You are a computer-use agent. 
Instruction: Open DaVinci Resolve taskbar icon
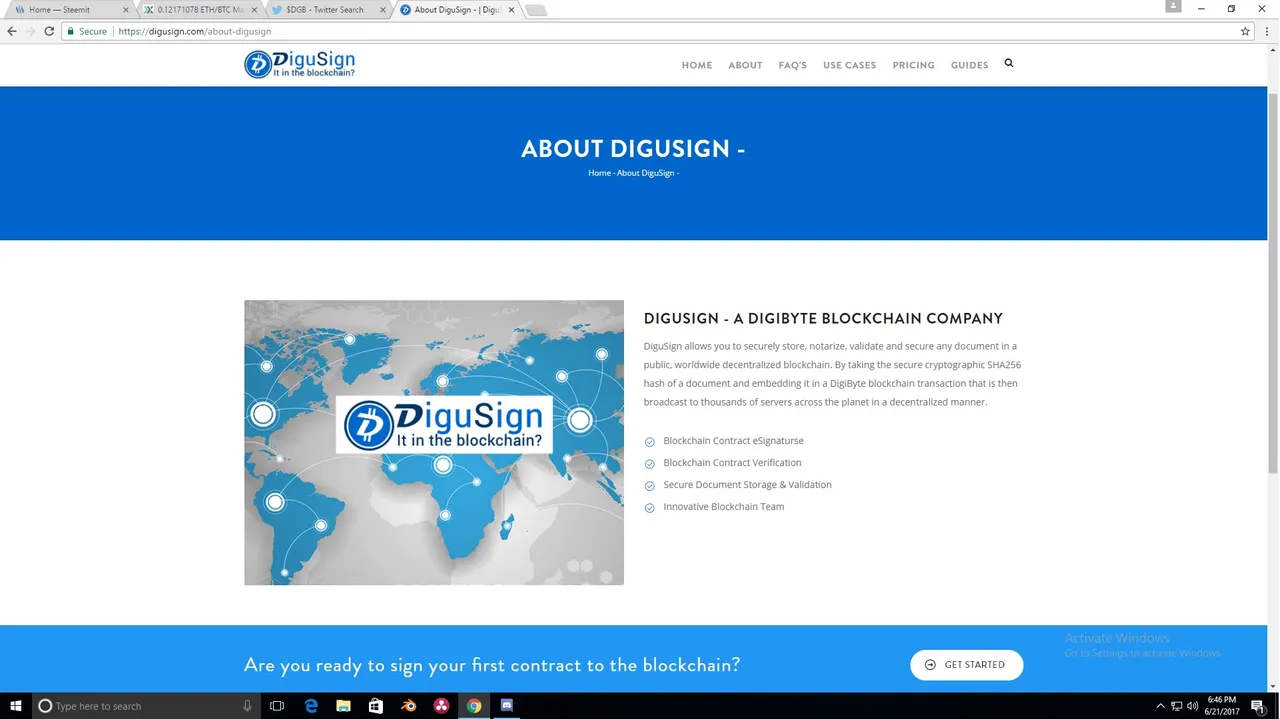click(x=441, y=706)
